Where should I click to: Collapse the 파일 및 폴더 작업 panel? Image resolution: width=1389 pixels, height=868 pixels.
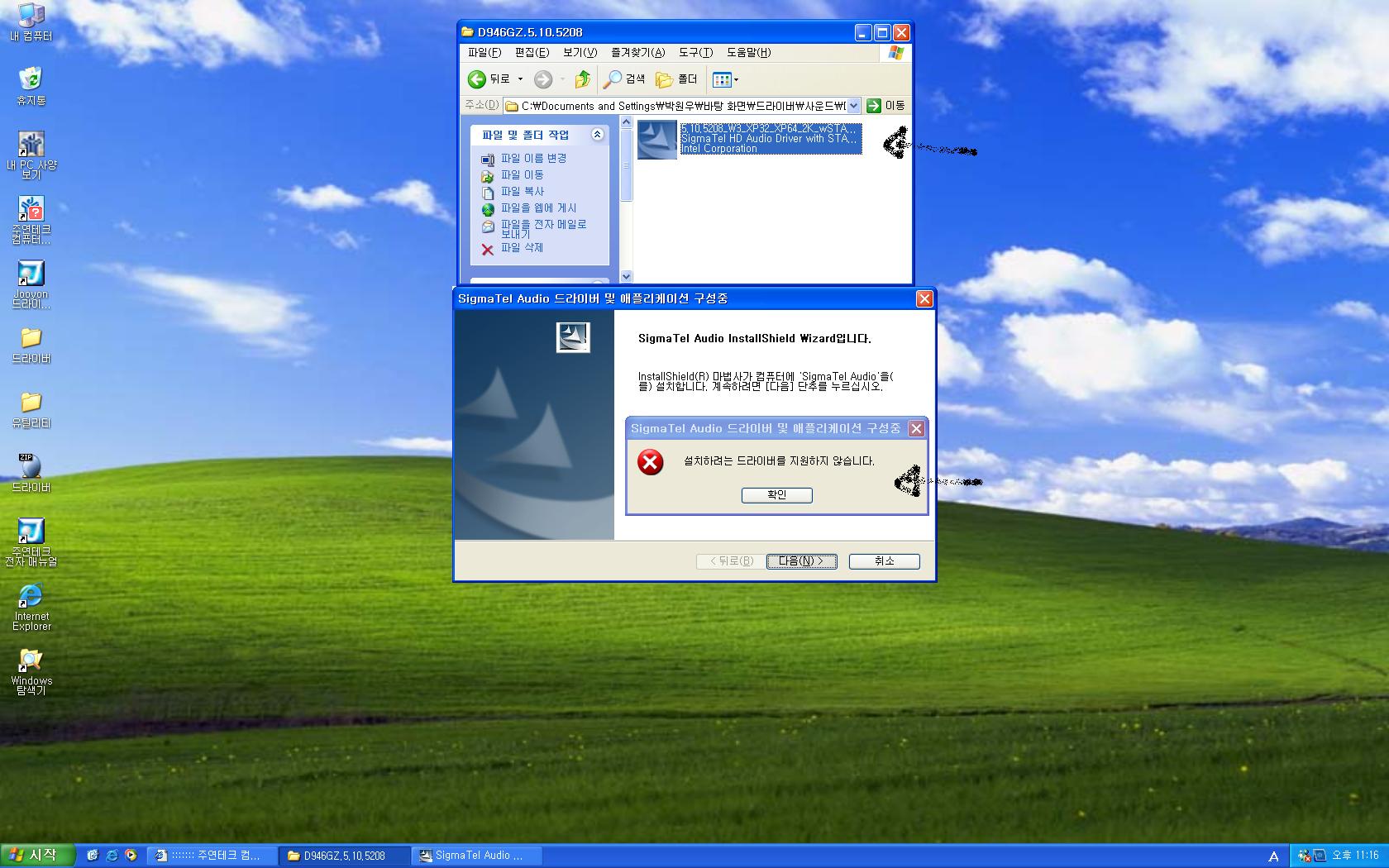(x=597, y=135)
